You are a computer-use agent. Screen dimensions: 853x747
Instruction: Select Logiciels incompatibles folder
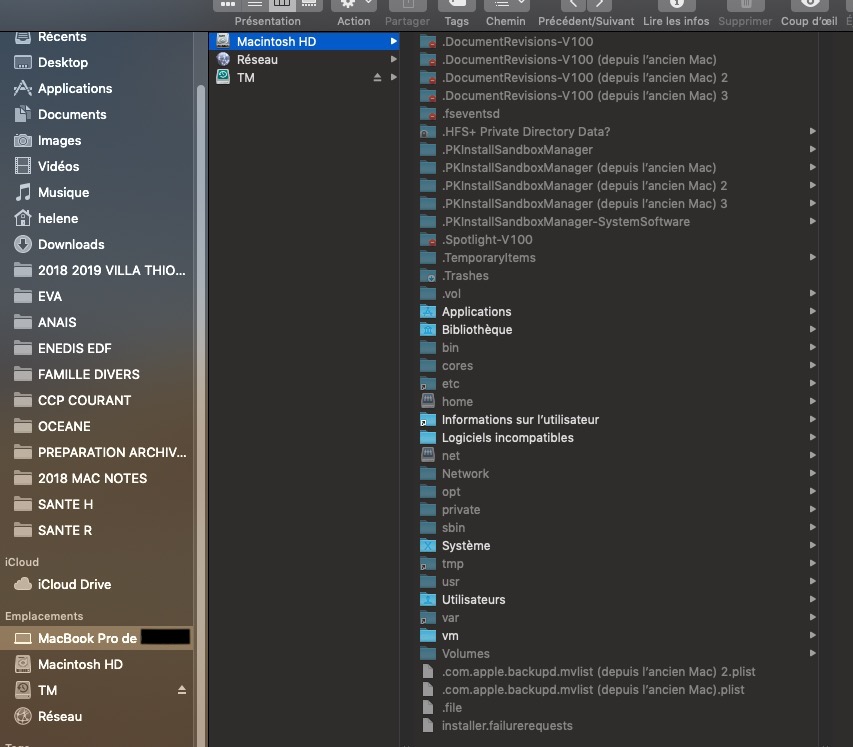point(609,438)
